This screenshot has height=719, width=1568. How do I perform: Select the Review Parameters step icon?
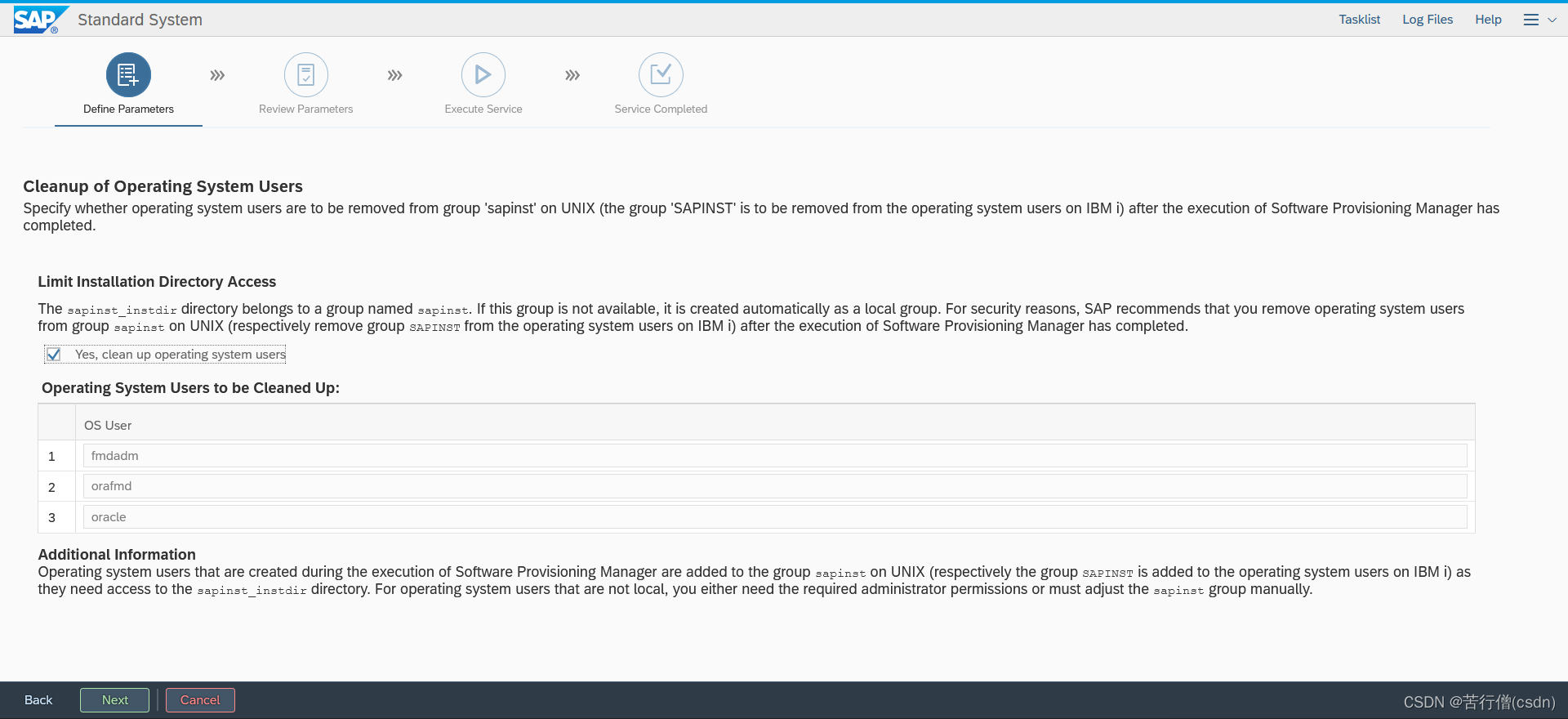[x=306, y=75]
